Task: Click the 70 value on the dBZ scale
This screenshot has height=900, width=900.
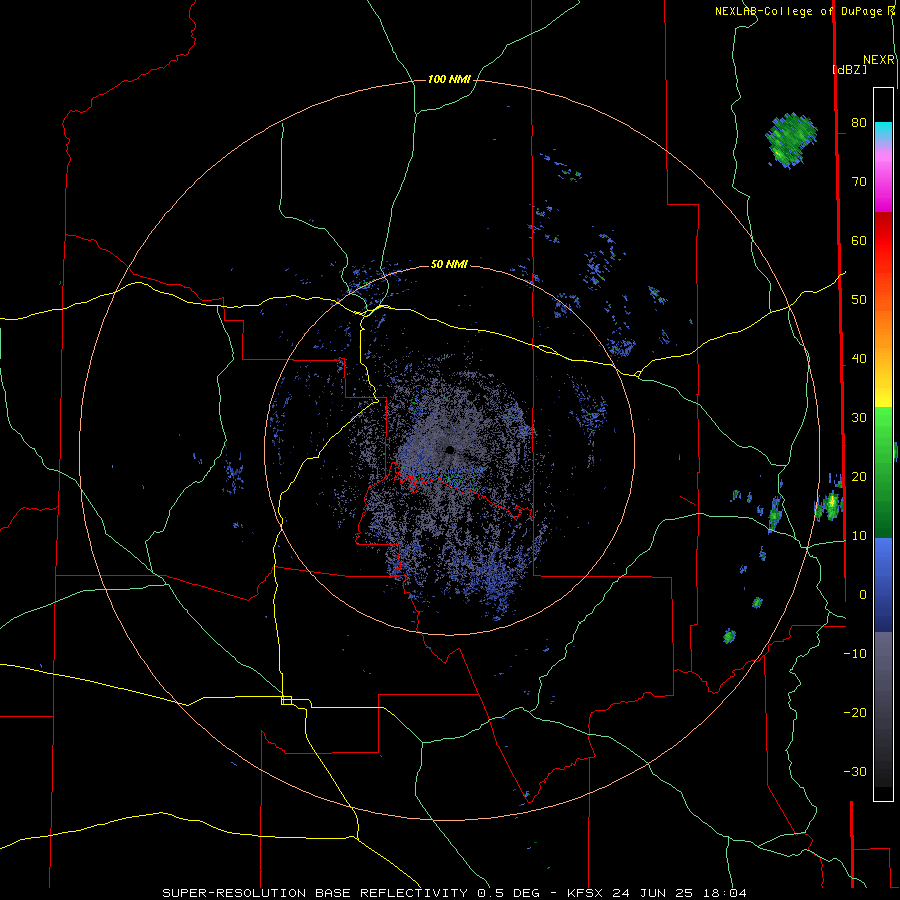Action: point(859,181)
